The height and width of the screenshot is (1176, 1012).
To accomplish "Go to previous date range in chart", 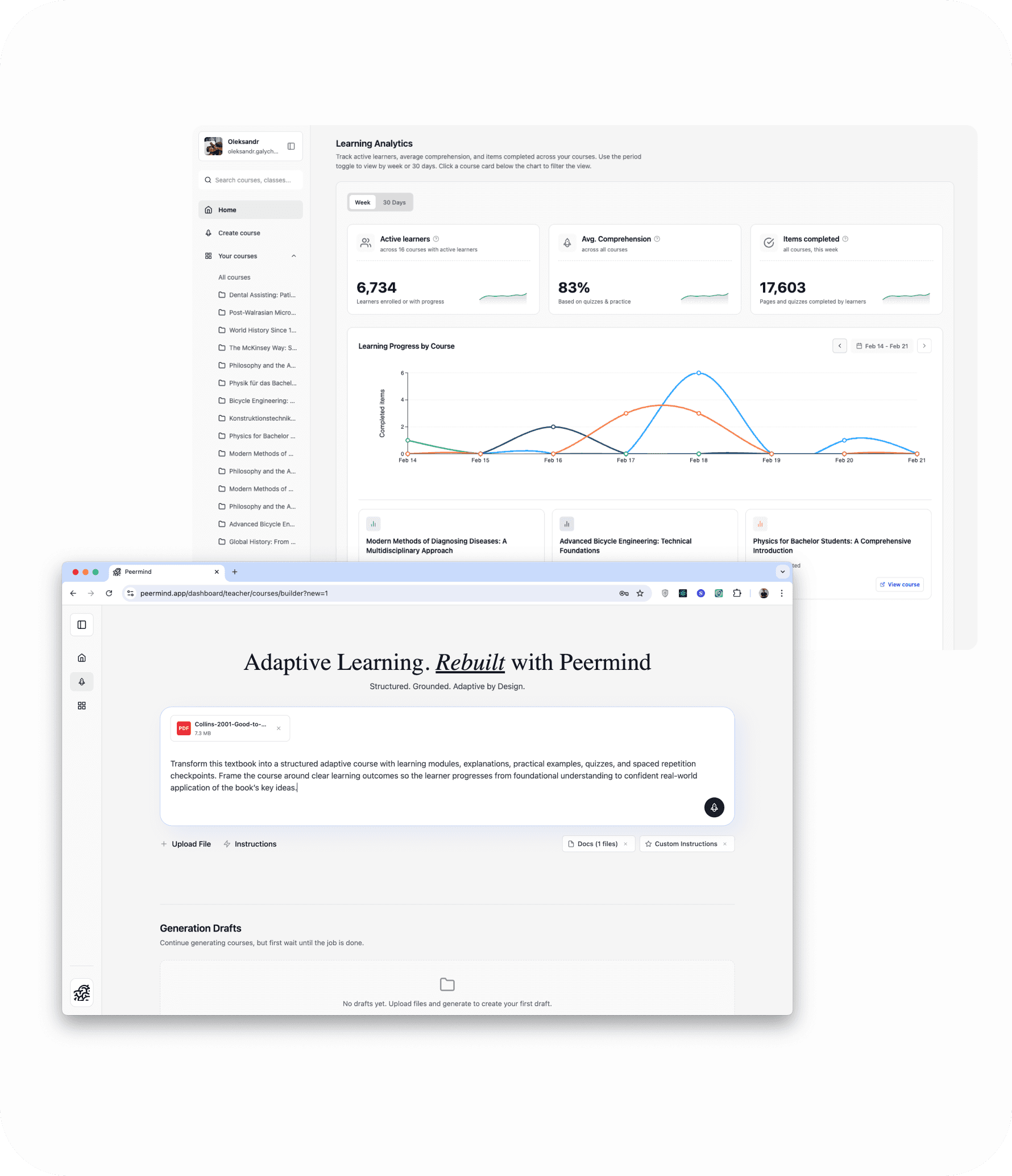I will 840,346.
